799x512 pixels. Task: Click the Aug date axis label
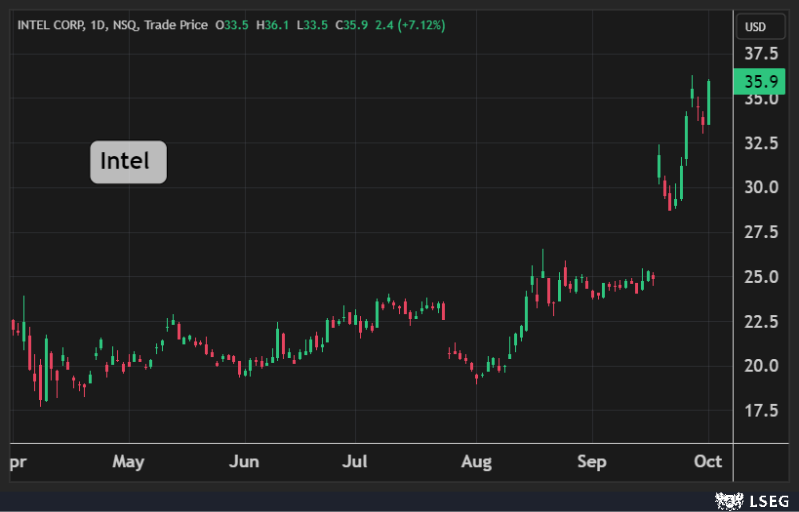pos(476,462)
